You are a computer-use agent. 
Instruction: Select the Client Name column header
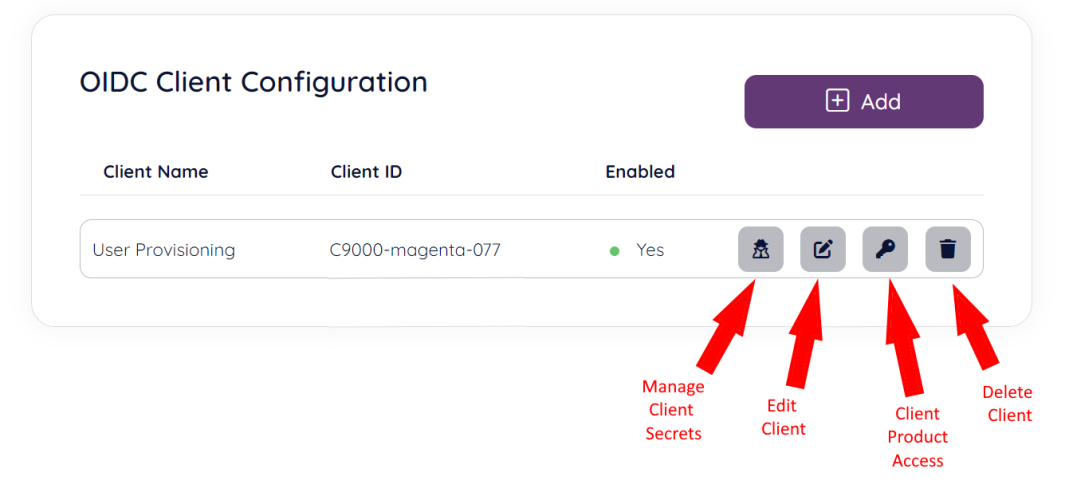point(156,172)
